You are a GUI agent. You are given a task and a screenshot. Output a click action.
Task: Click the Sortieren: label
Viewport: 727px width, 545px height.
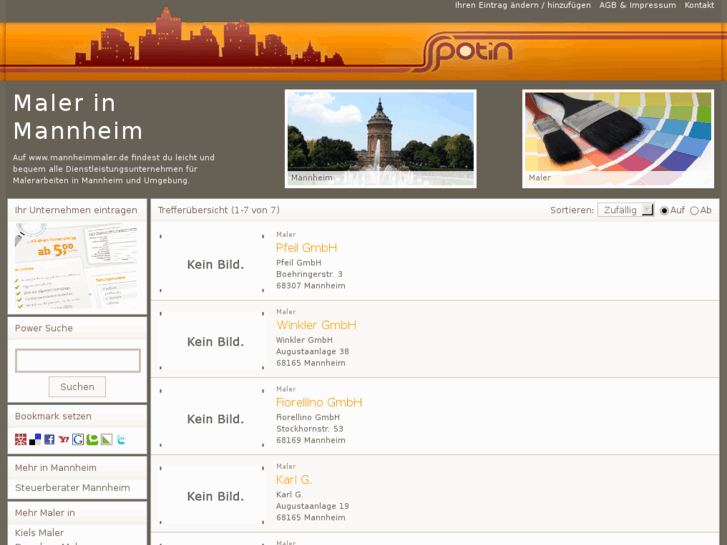572,210
